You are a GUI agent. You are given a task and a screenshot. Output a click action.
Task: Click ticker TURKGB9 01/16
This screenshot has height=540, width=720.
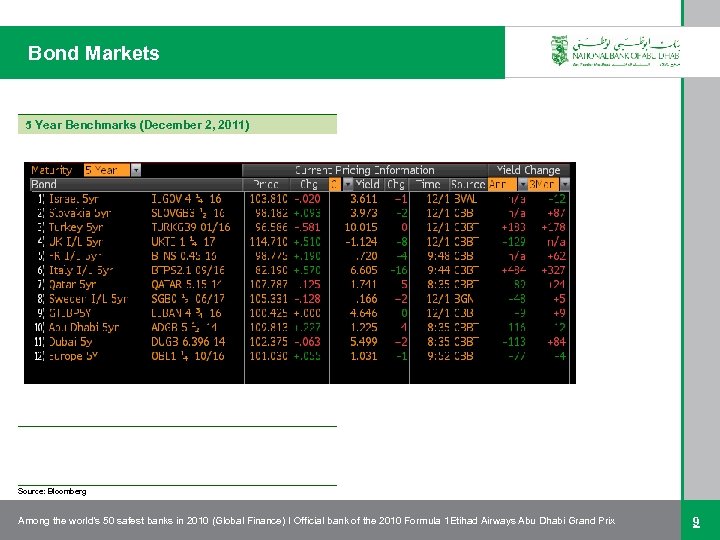coord(191,227)
